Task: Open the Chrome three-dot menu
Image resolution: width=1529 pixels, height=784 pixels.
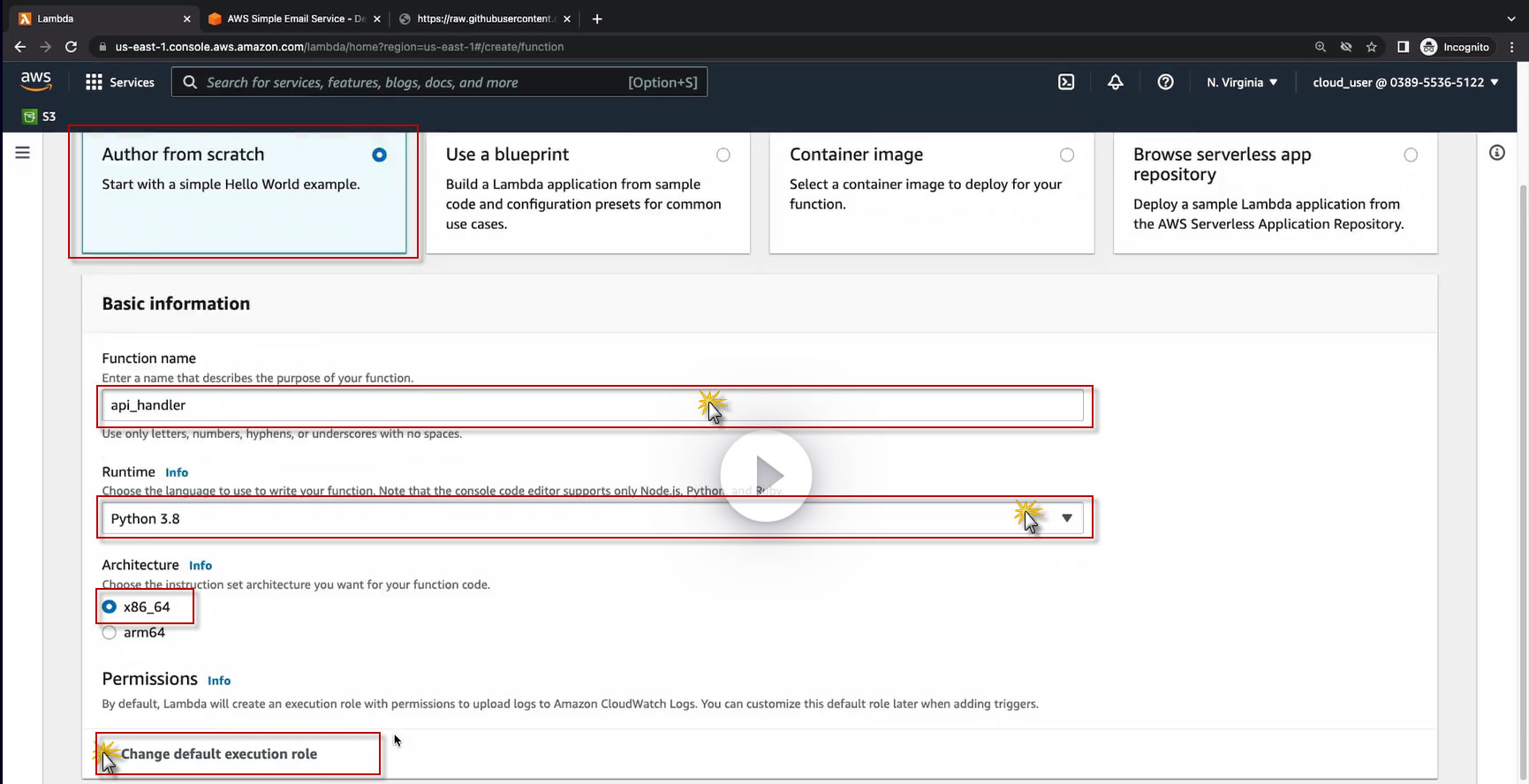Action: point(1512,47)
